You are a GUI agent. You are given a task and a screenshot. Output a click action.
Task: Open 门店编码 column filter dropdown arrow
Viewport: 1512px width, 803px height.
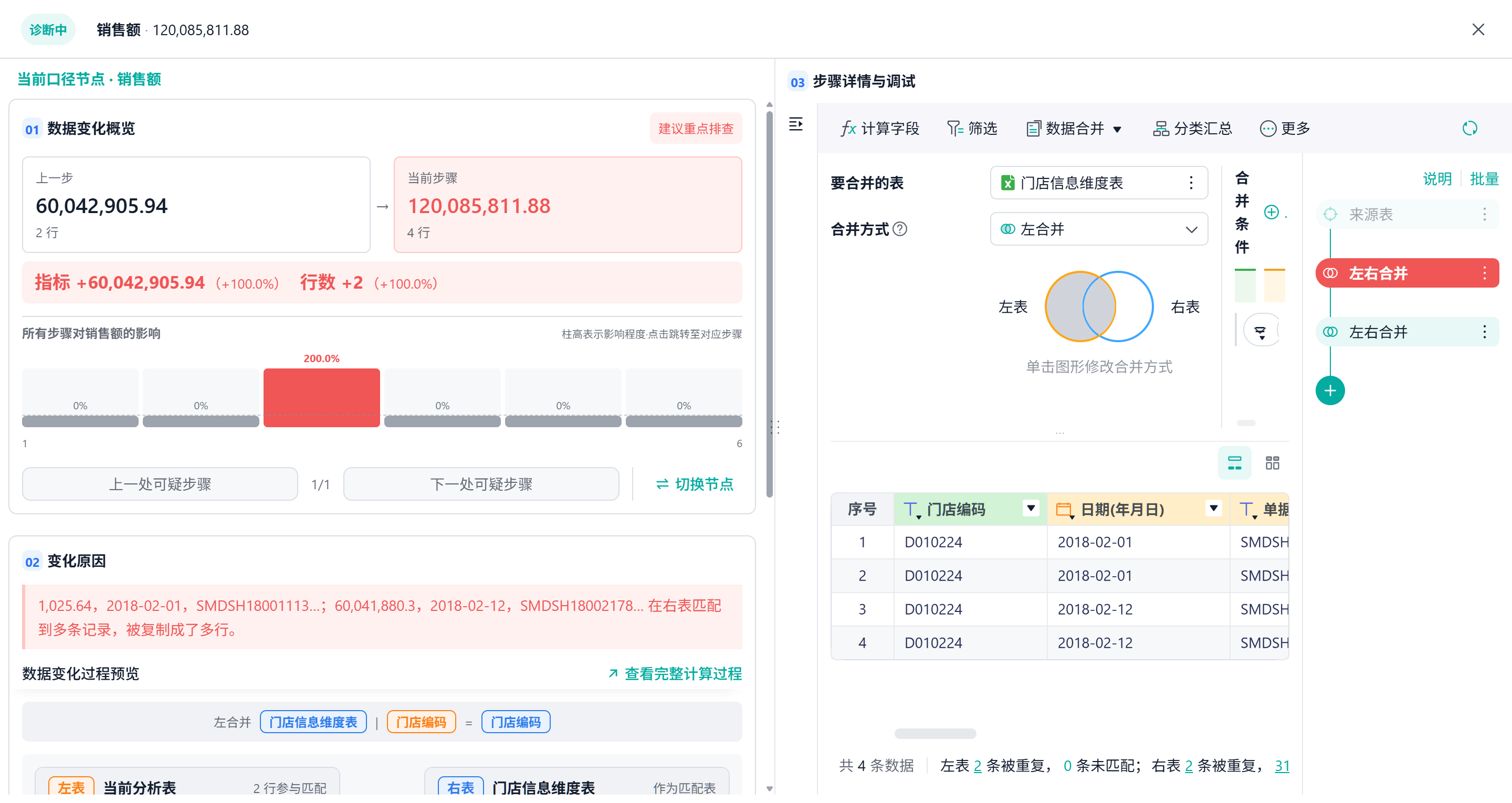pyautogui.click(x=1031, y=509)
